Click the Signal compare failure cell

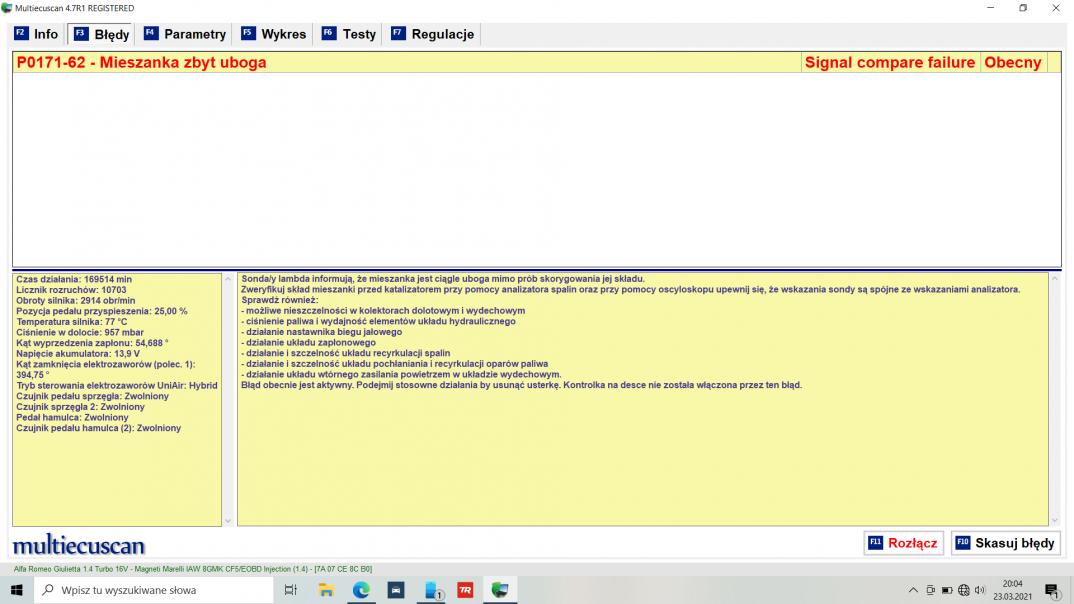pos(890,62)
